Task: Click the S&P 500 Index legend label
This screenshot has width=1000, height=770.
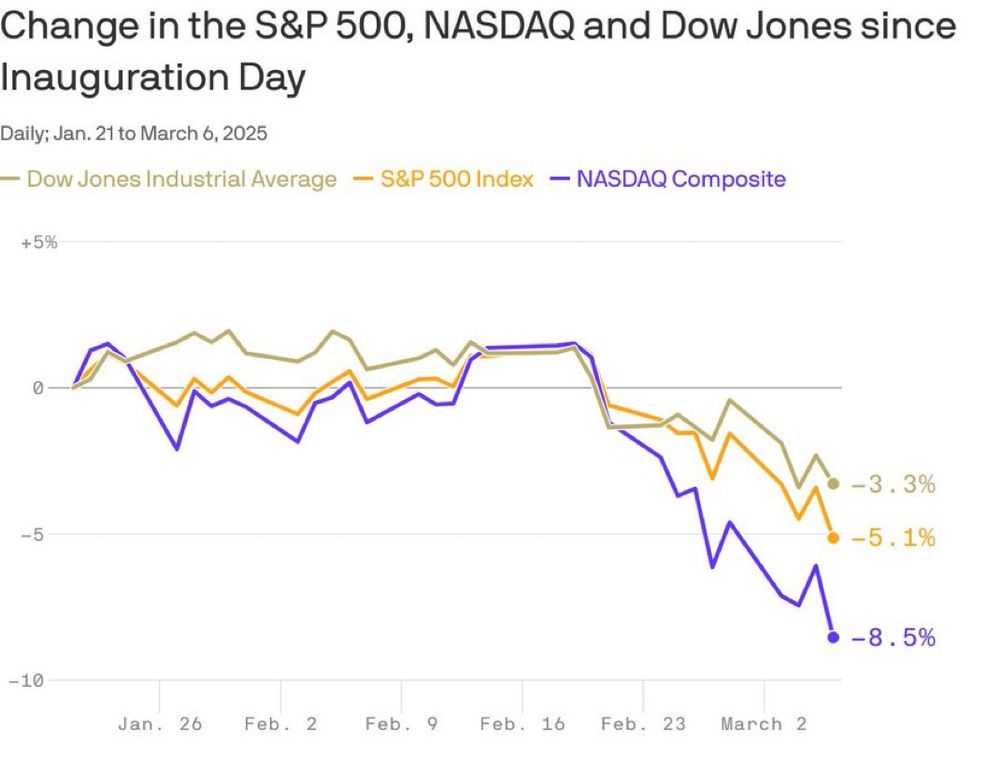Action: click(x=457, y=179)
